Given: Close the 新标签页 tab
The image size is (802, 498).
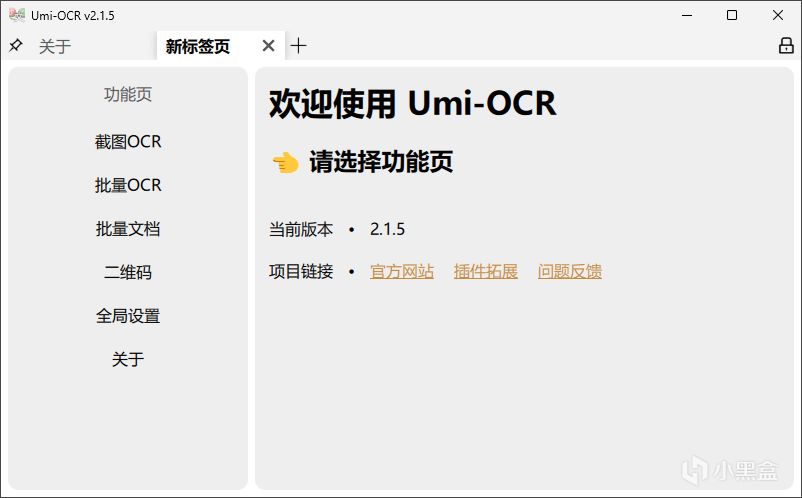Looking at the screenshot, I should click(x=268, y=46).
